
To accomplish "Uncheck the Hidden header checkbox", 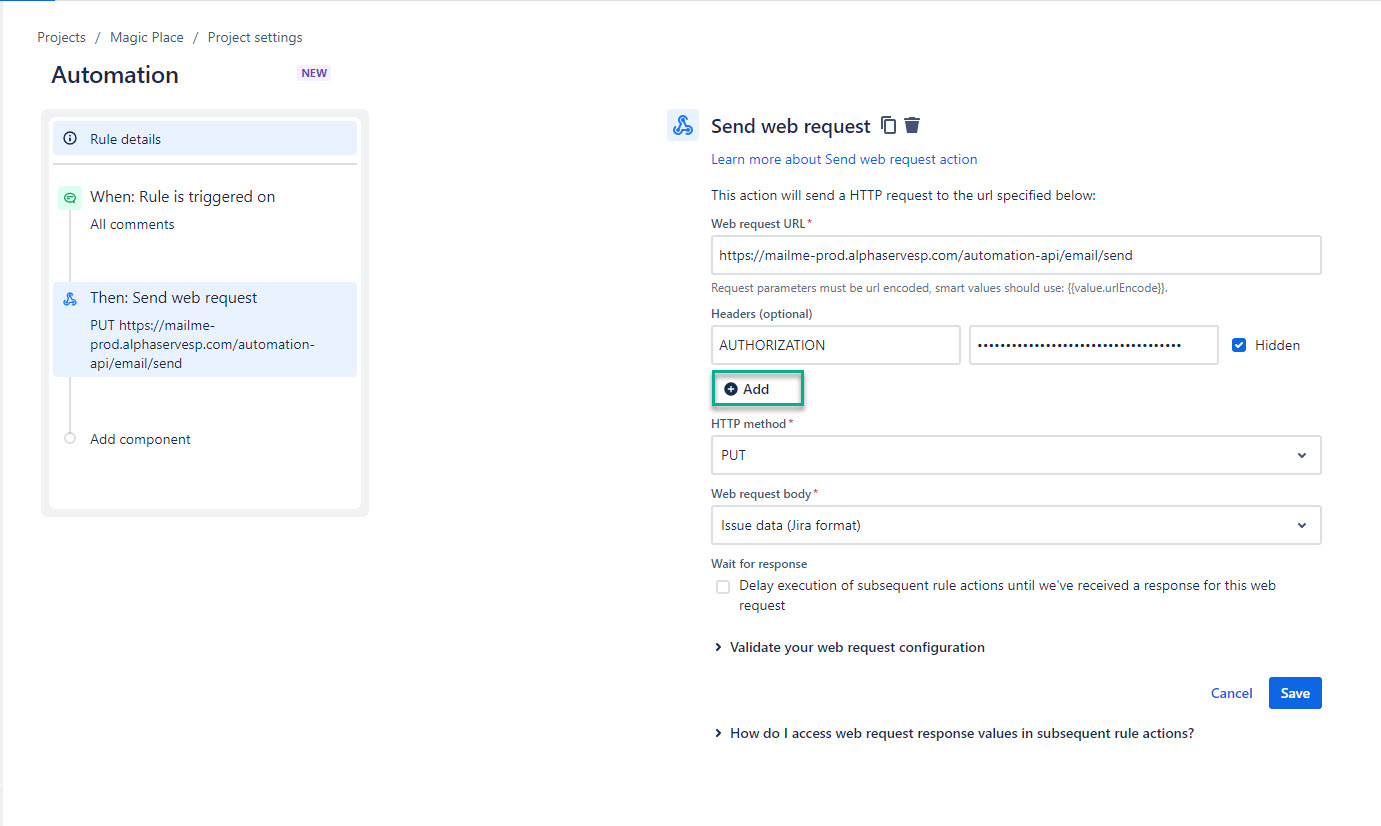I will click(1239, 345).
